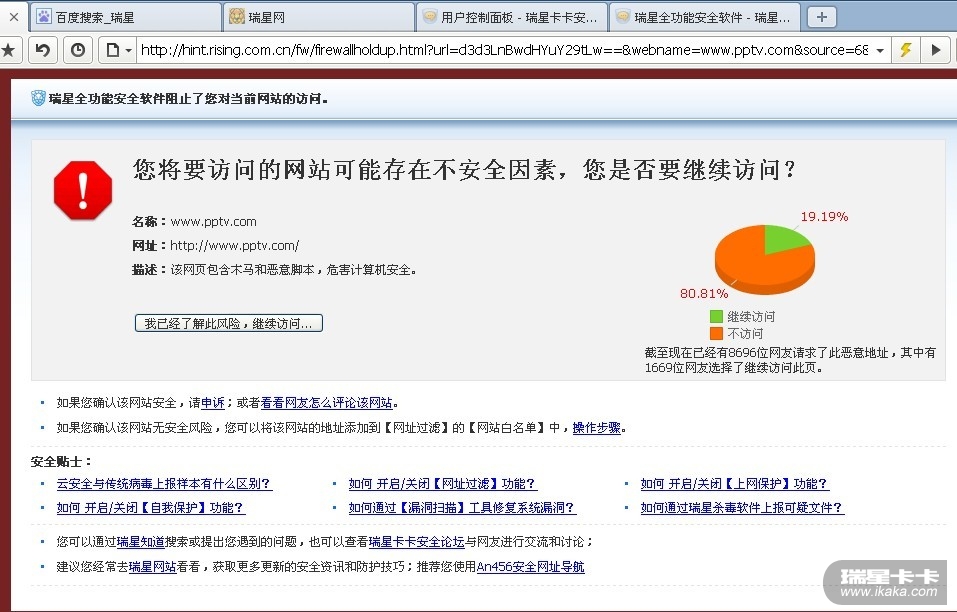Click the 19.19% percentage label
The height and width of the screenshot is (612, 957).
[x=824, y=217]
